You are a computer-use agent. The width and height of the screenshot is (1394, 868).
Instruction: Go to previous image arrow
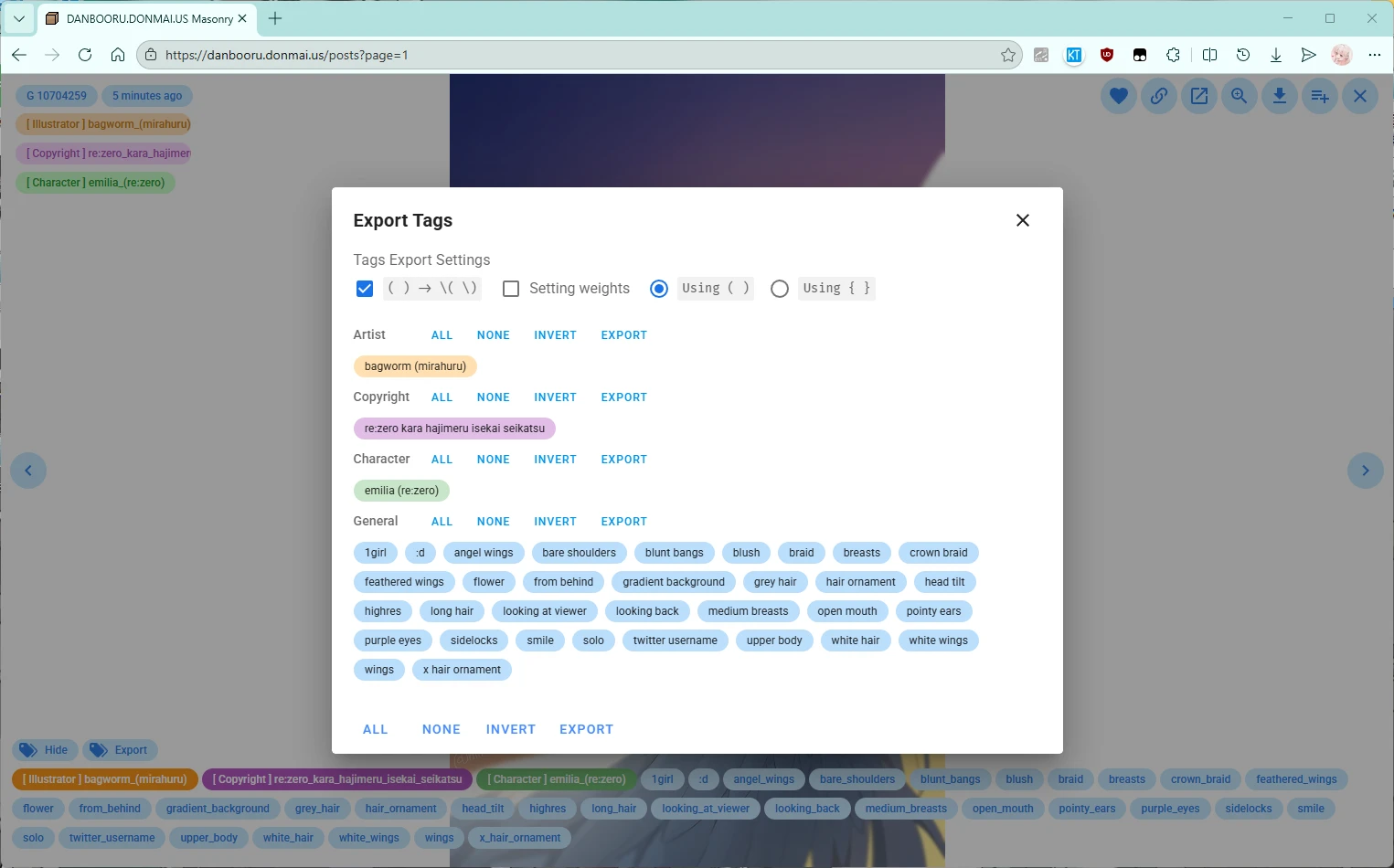[x=28, y=471]
